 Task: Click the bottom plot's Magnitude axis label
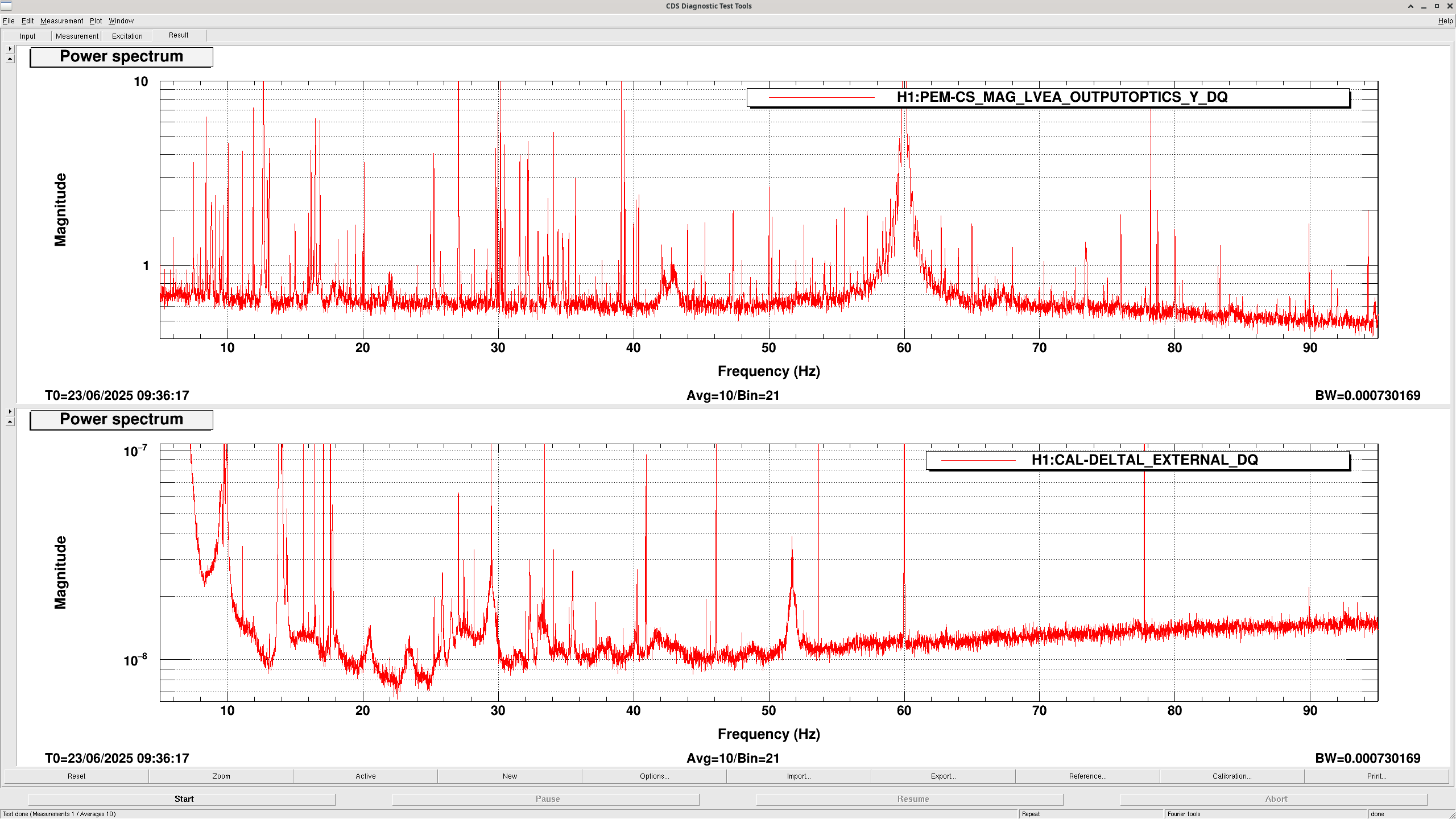click(60, 573)
